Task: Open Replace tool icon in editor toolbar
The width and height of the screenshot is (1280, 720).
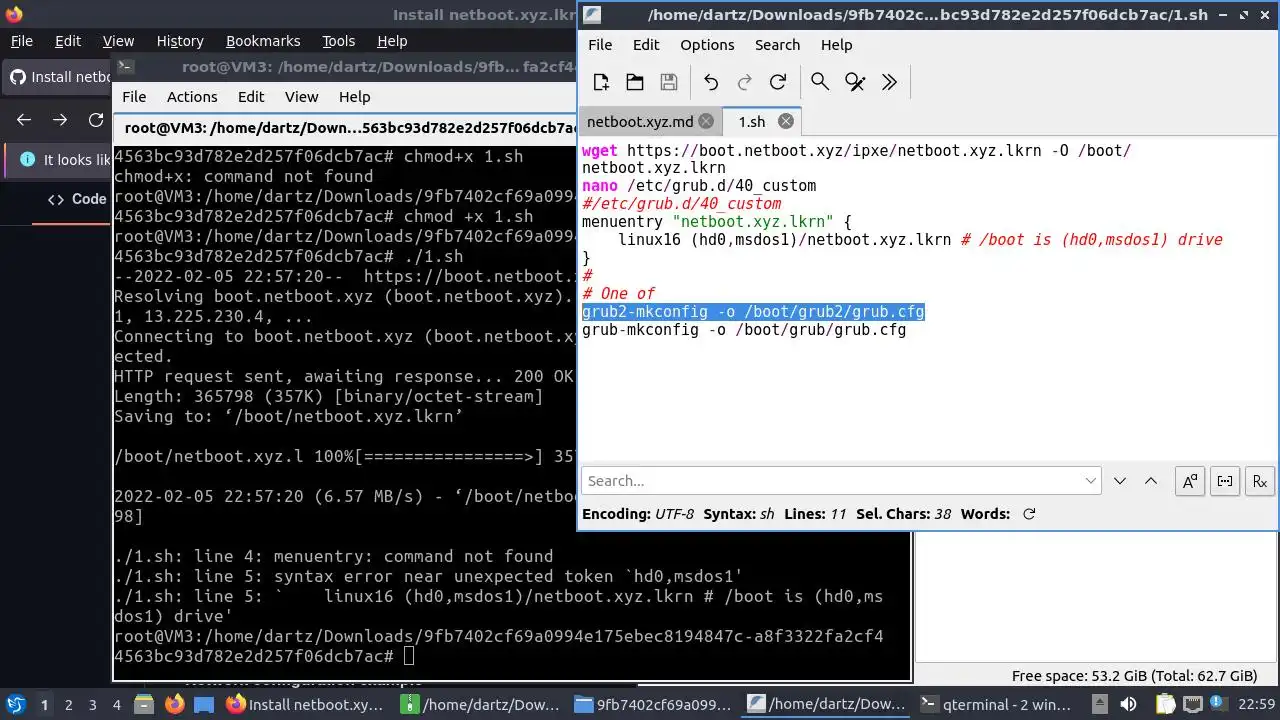Action: point(855,82)
